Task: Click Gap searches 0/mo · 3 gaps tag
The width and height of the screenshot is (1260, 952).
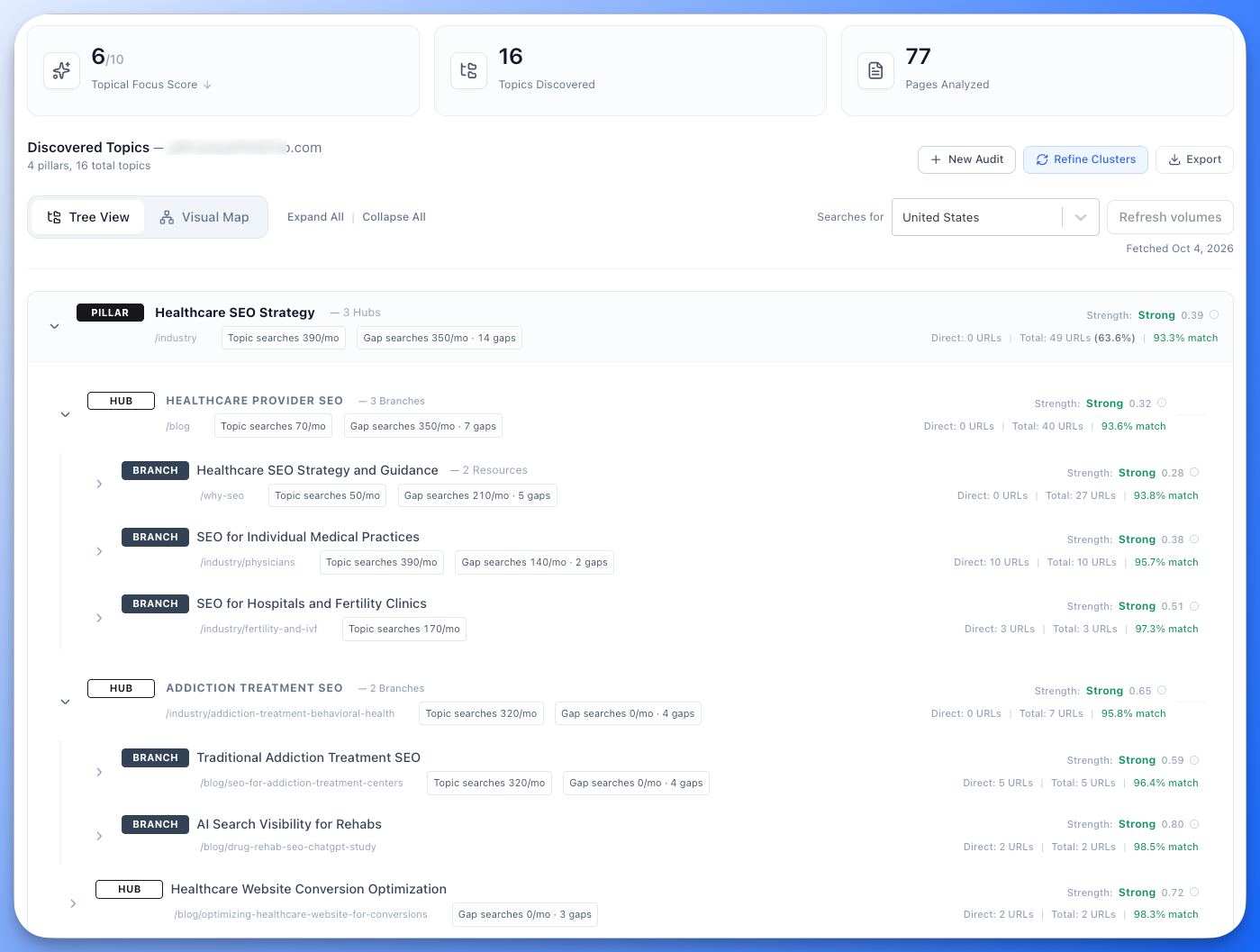Action: coord(525,914)
